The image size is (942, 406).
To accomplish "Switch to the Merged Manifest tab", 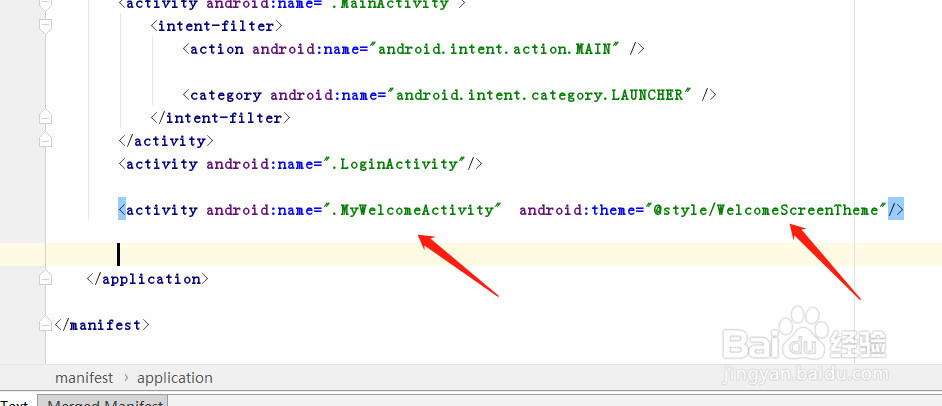I will pos(103,401).
